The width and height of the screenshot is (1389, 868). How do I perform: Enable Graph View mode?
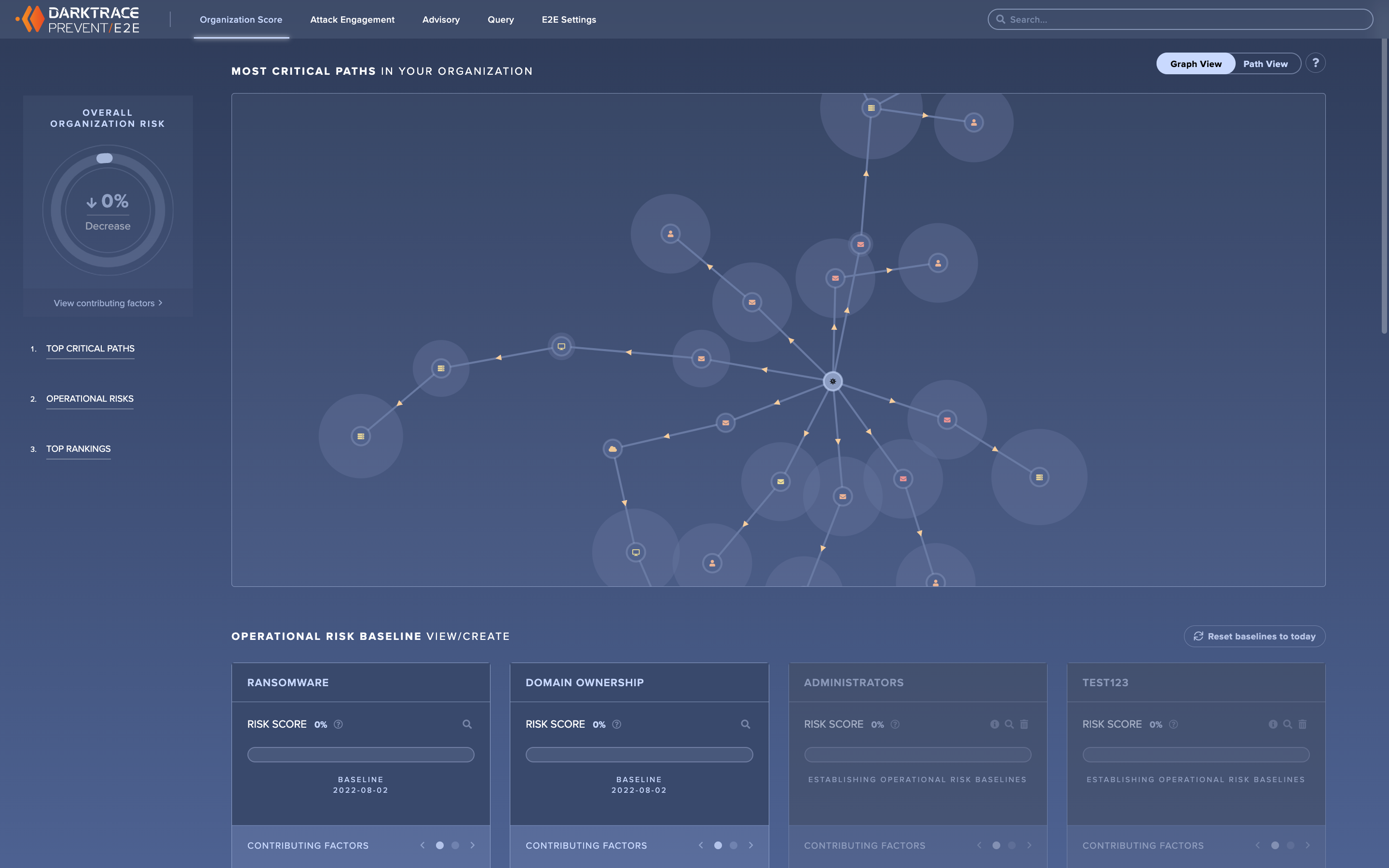pos(1196,64)
